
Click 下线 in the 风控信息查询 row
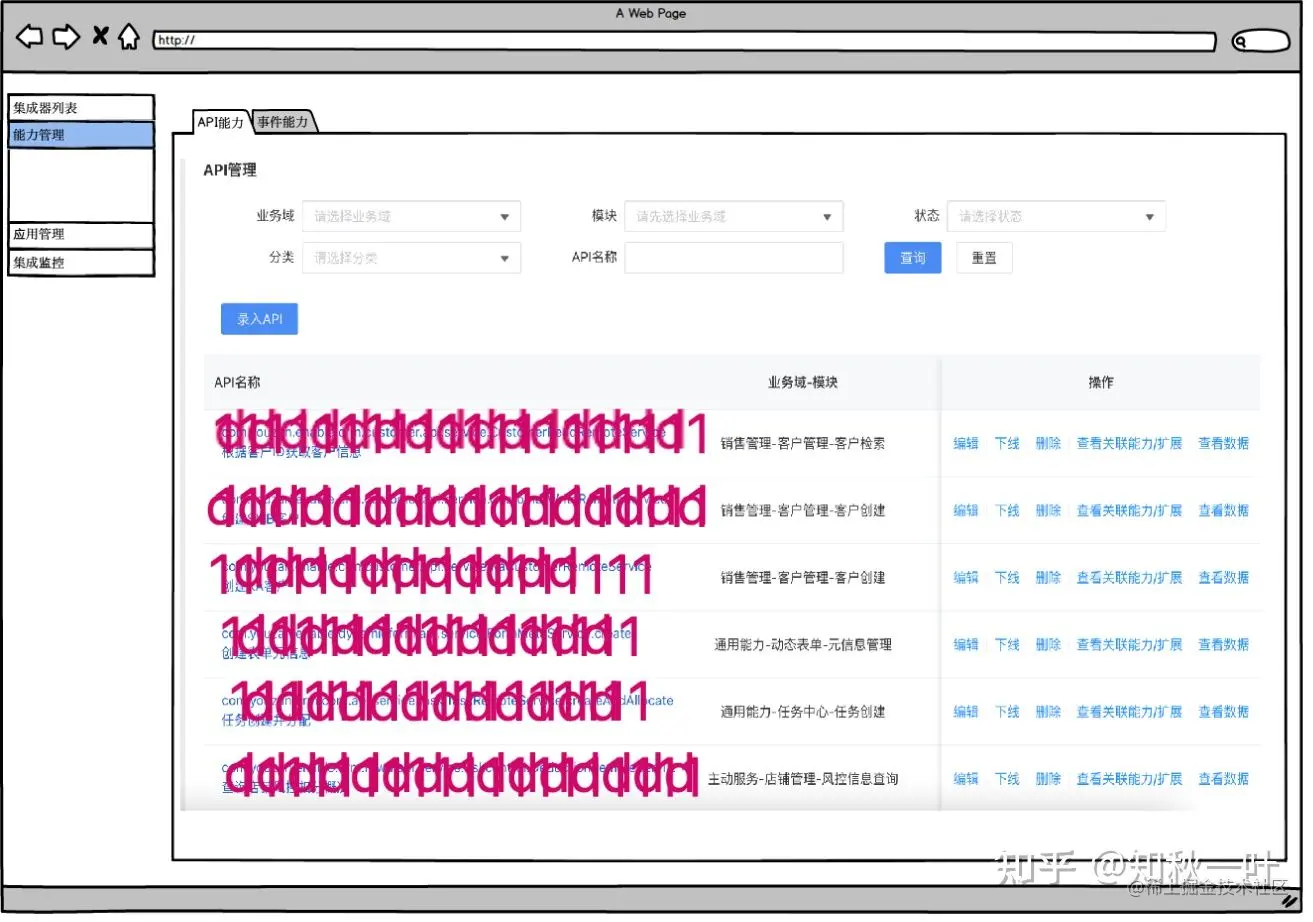click(1007, 779)
